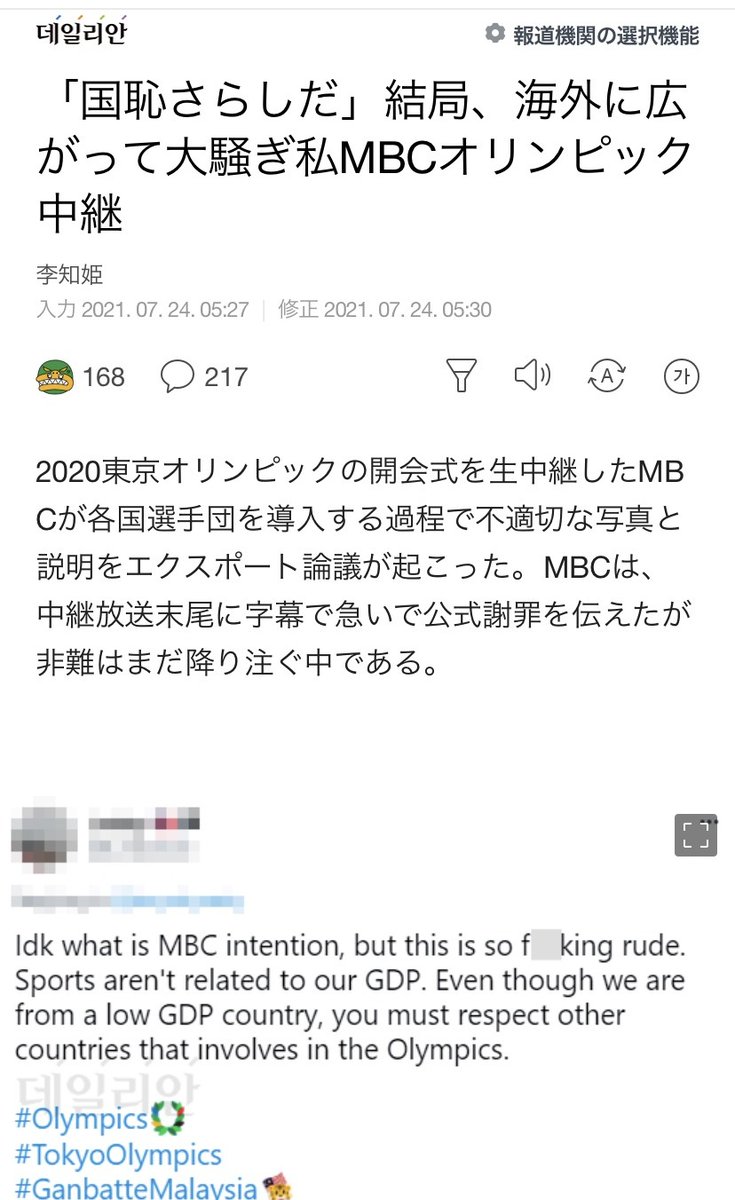Tap the funnel summary icon
The height and width of the screenshot is (1200, 735).
coord(459,376)
